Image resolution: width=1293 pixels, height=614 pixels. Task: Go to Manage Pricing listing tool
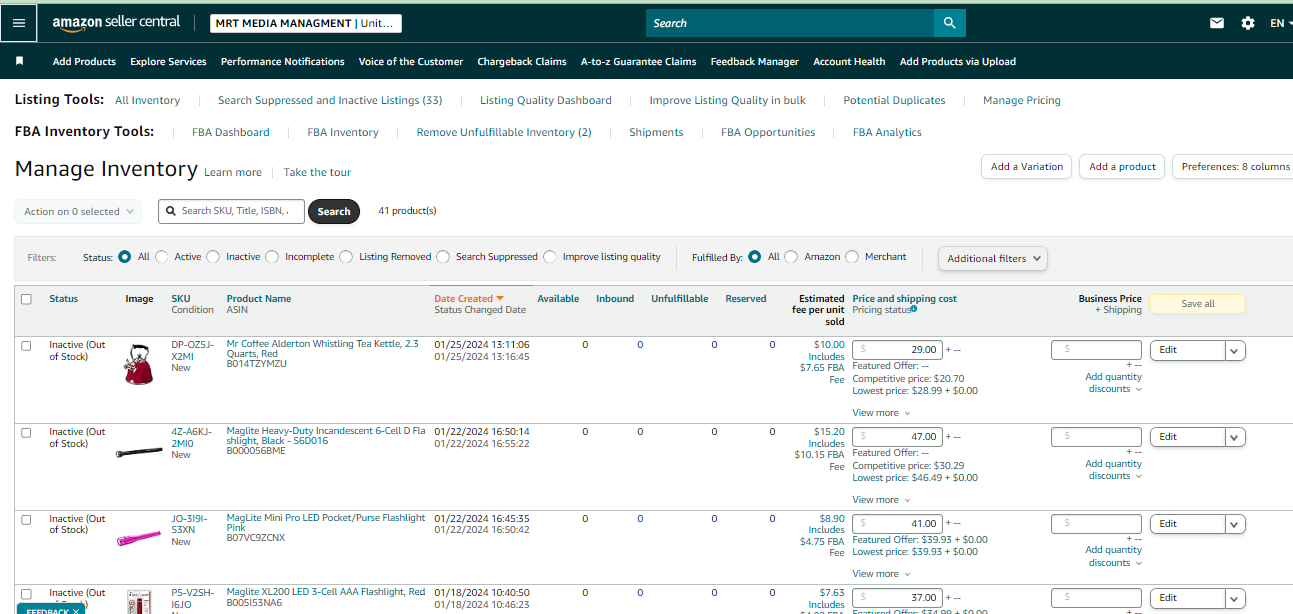(1022, 100)
